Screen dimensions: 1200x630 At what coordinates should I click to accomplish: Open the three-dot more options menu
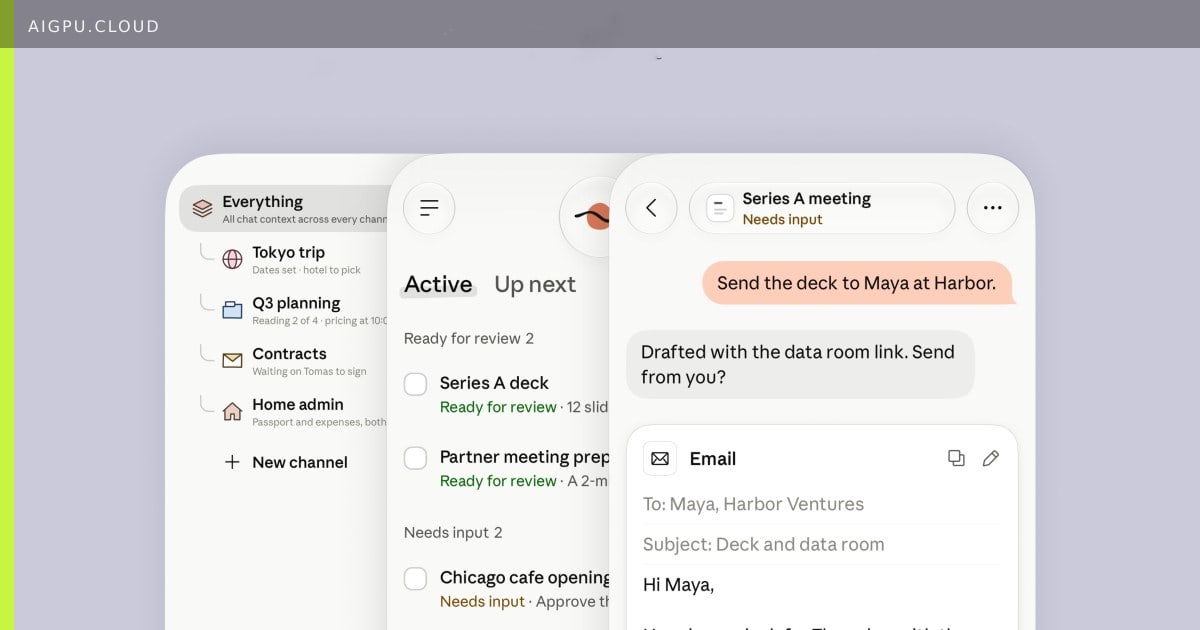[x=993, y=208]
